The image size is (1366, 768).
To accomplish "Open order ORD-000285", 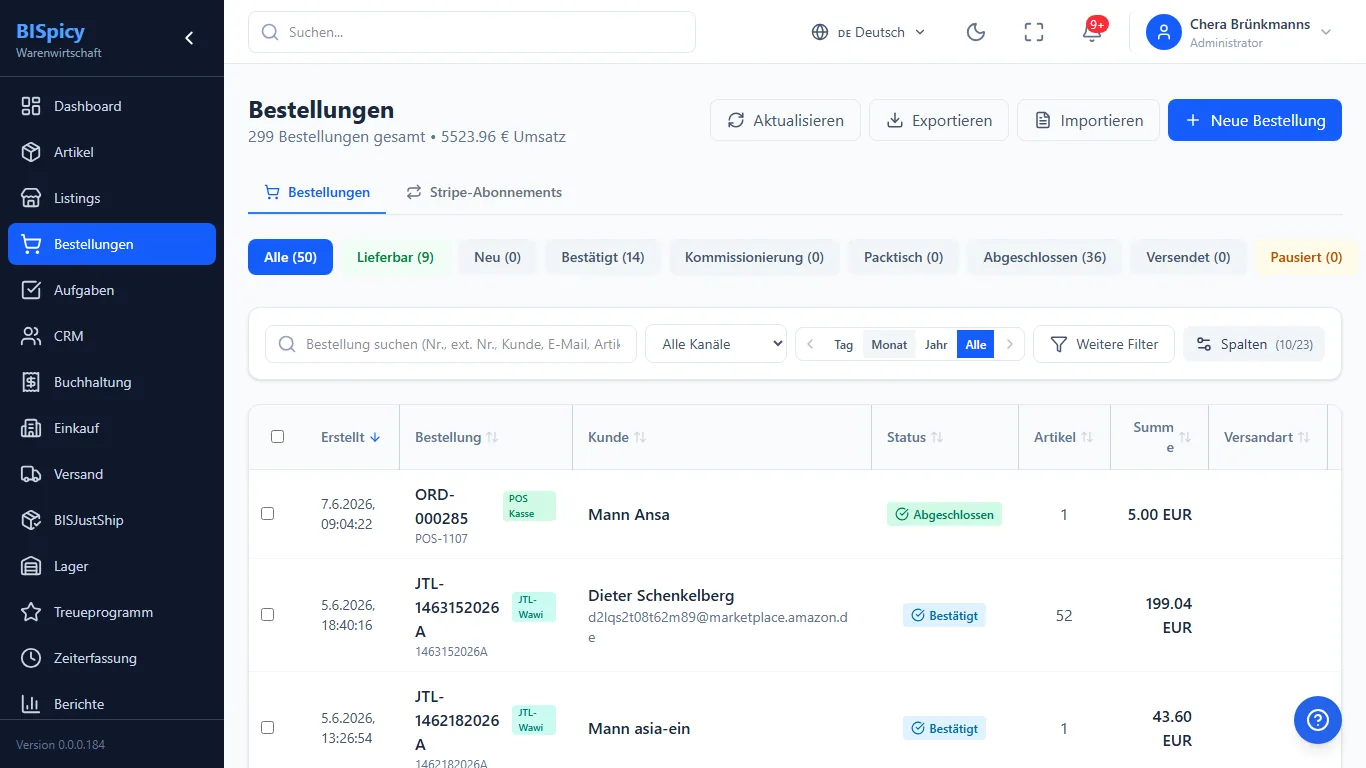I will (441, 506).
